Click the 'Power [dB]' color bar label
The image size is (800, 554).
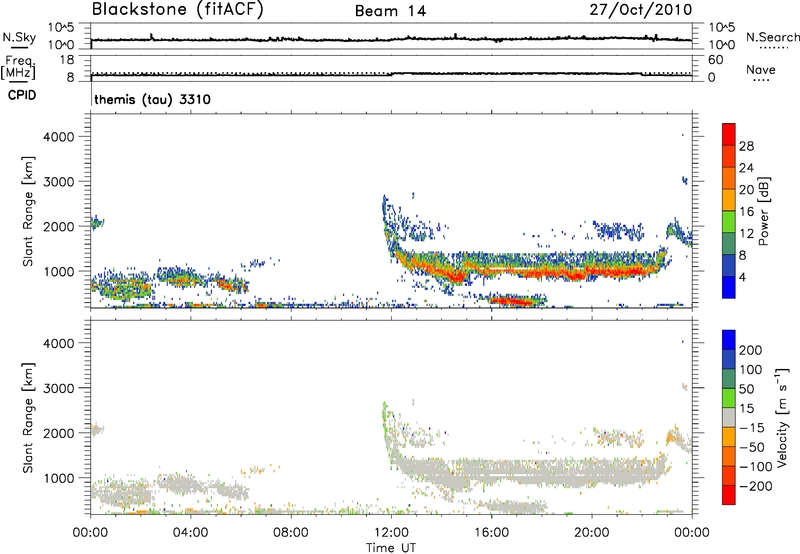[763, 211]
